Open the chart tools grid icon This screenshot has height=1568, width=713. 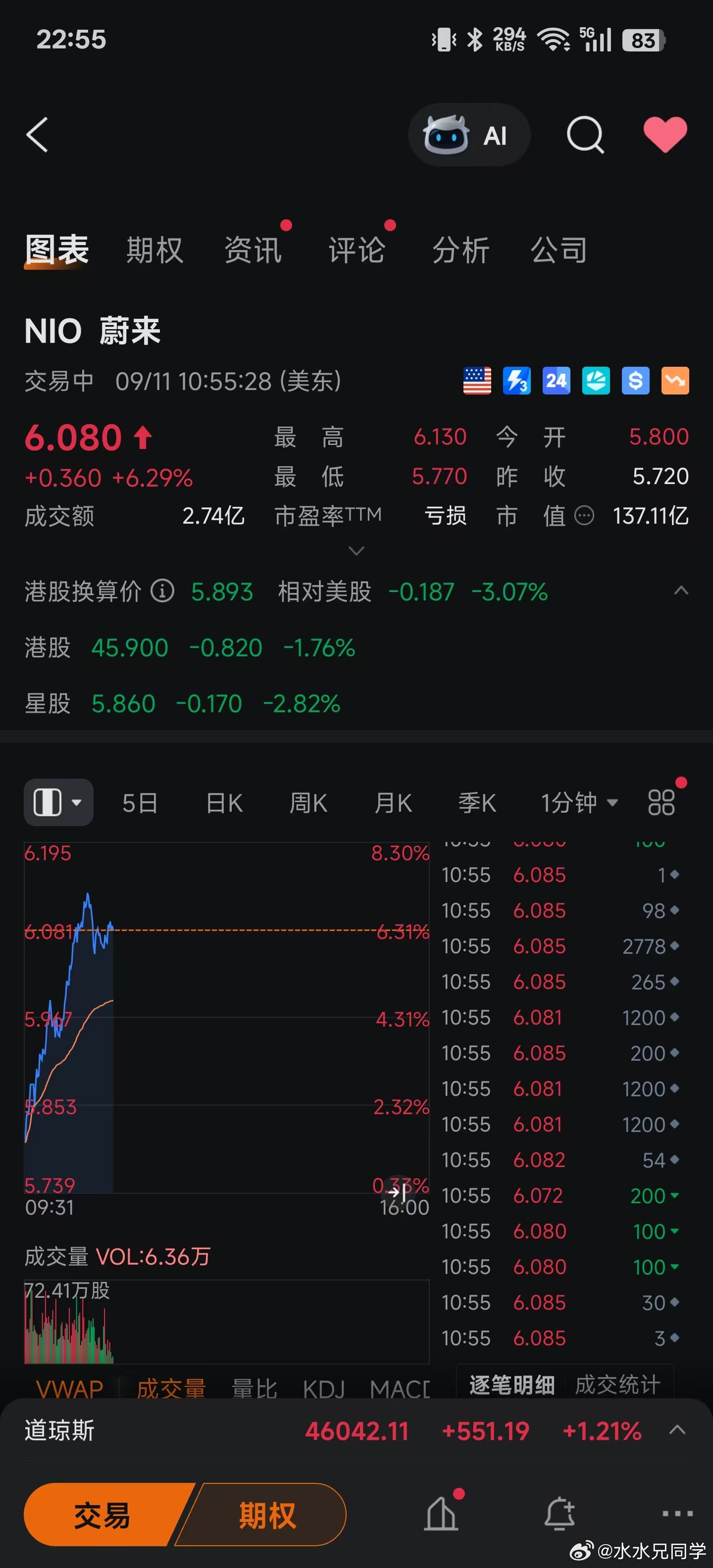pos(661,802)
